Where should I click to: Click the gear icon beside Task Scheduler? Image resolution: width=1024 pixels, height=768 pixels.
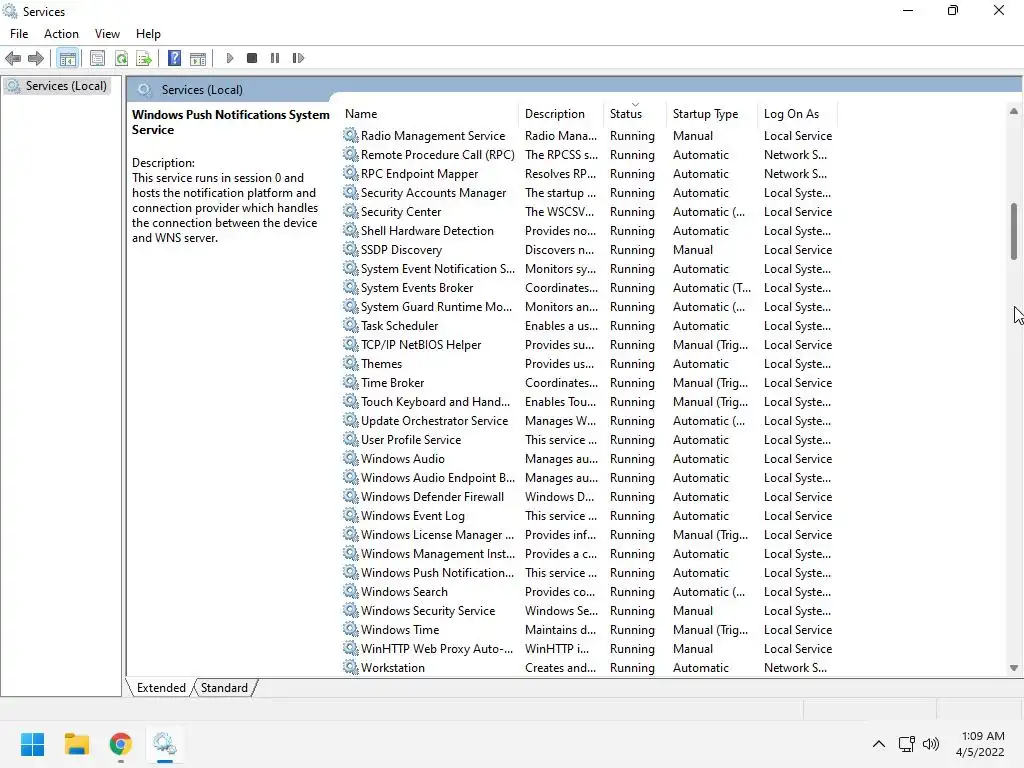351,325
